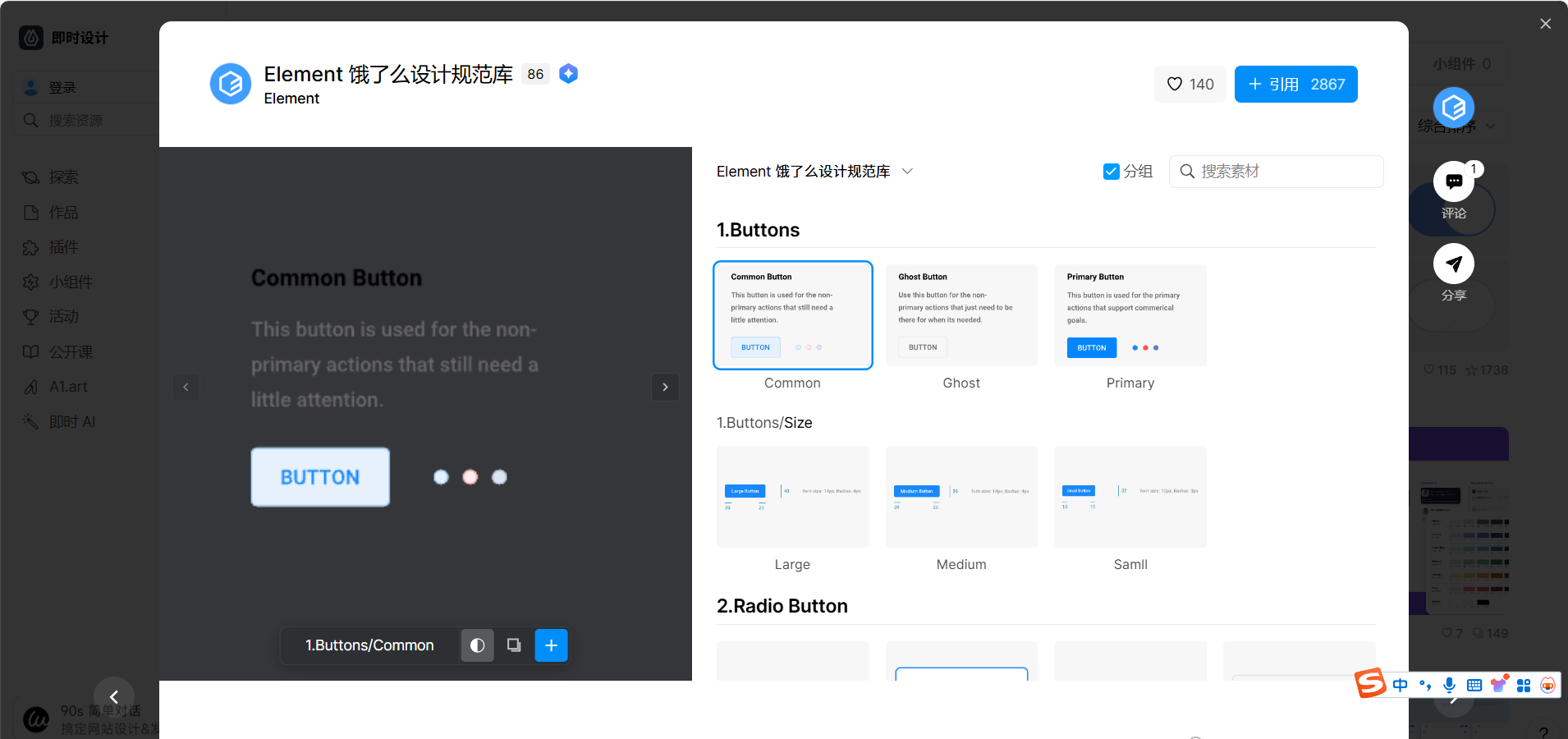Image resolution: width=1568 pixels, height=739 pixels.
Task: Click the first light-blue dot in preview
Action: tap(441, 477)
